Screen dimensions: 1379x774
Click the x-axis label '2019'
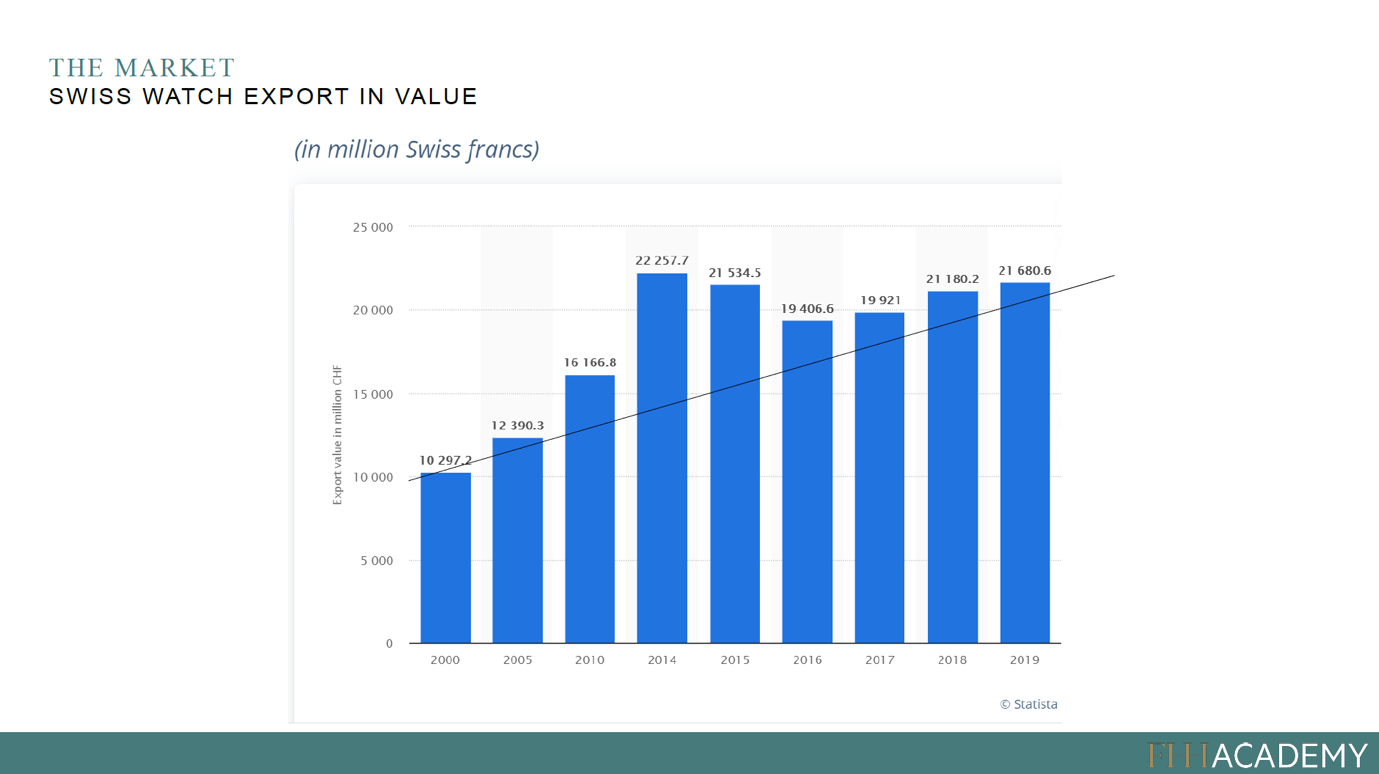1025,660
